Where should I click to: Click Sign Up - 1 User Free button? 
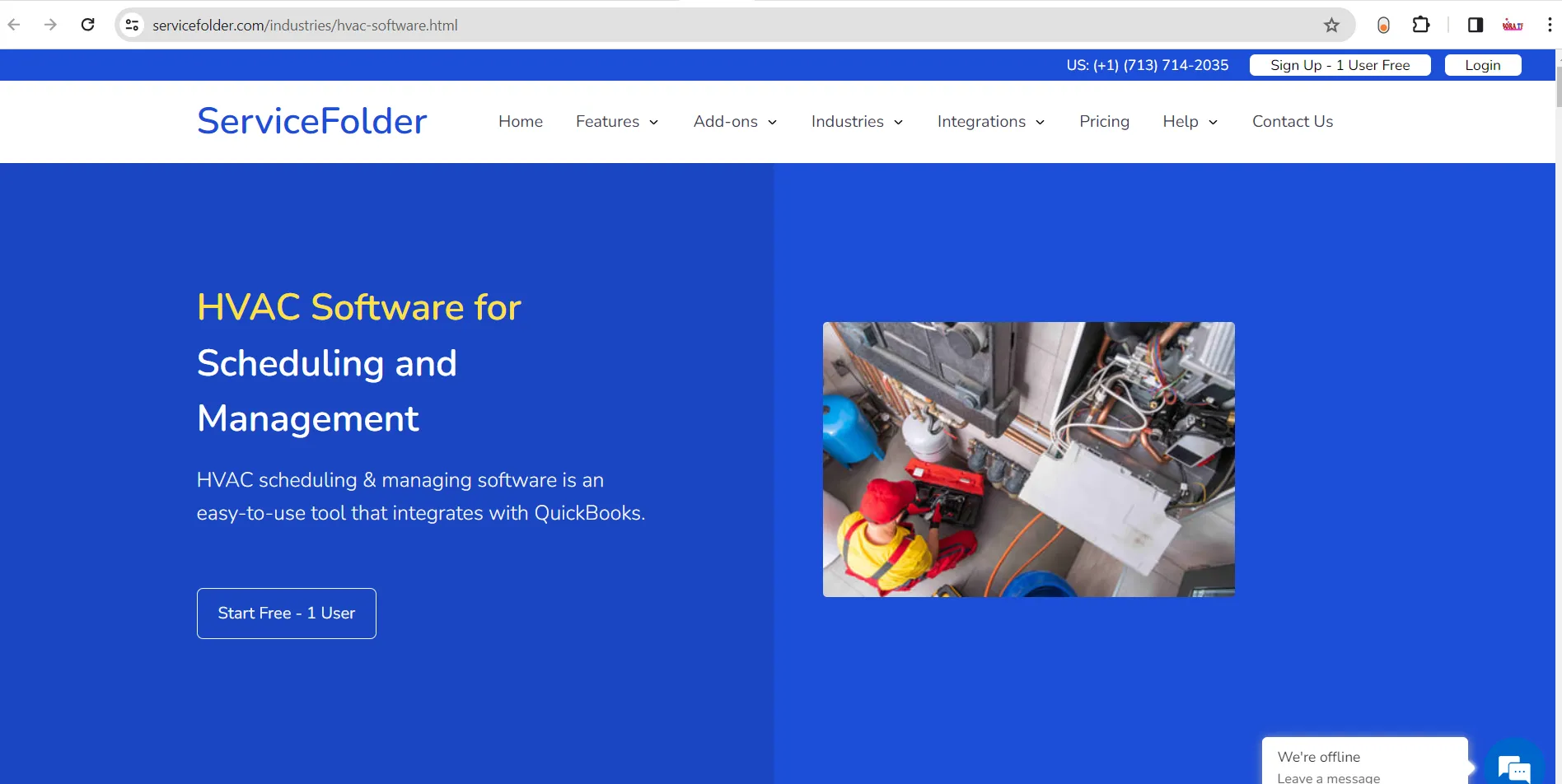[x=1340, y=65]
